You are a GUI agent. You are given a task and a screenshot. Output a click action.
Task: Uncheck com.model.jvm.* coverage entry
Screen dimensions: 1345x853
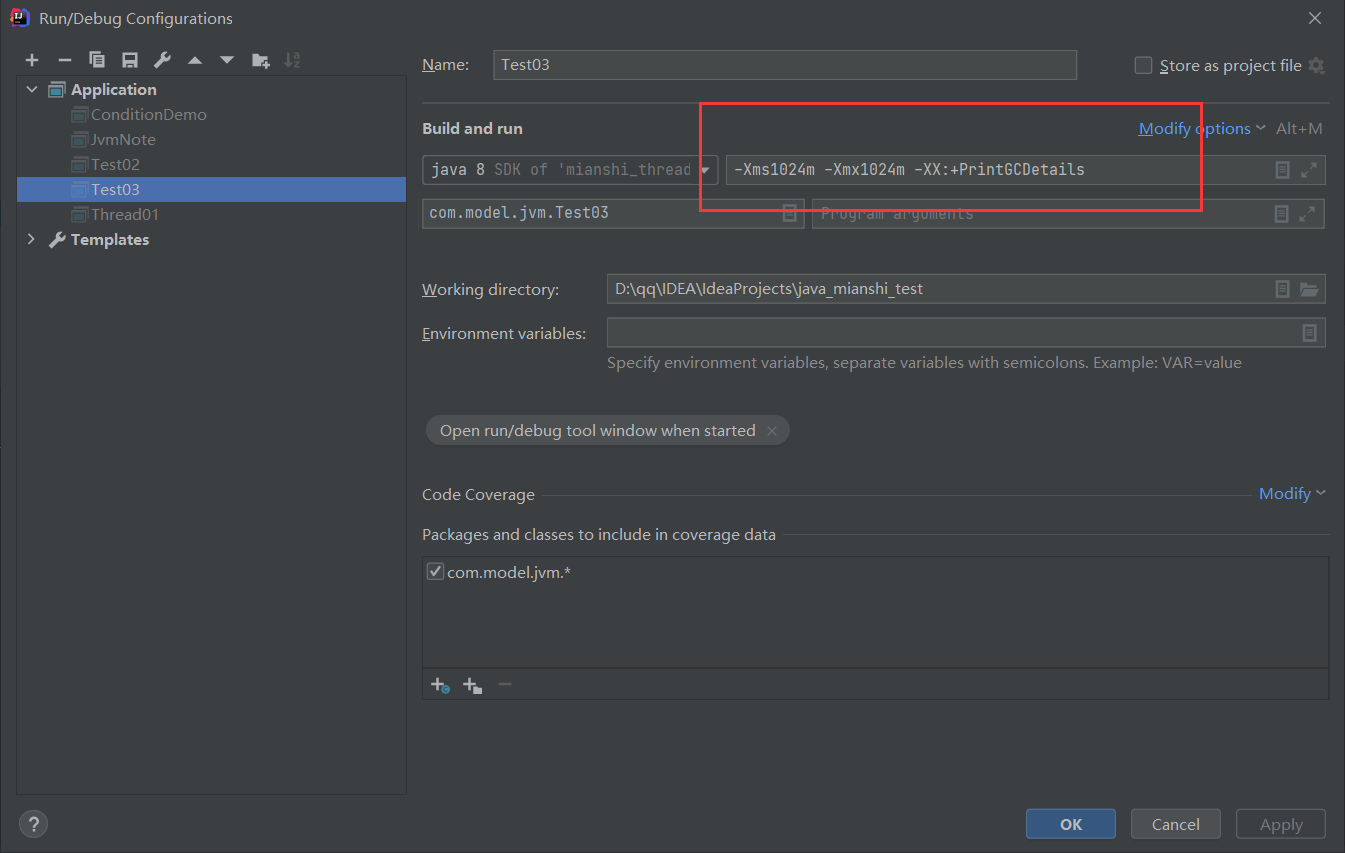click(x=435, y=572)
